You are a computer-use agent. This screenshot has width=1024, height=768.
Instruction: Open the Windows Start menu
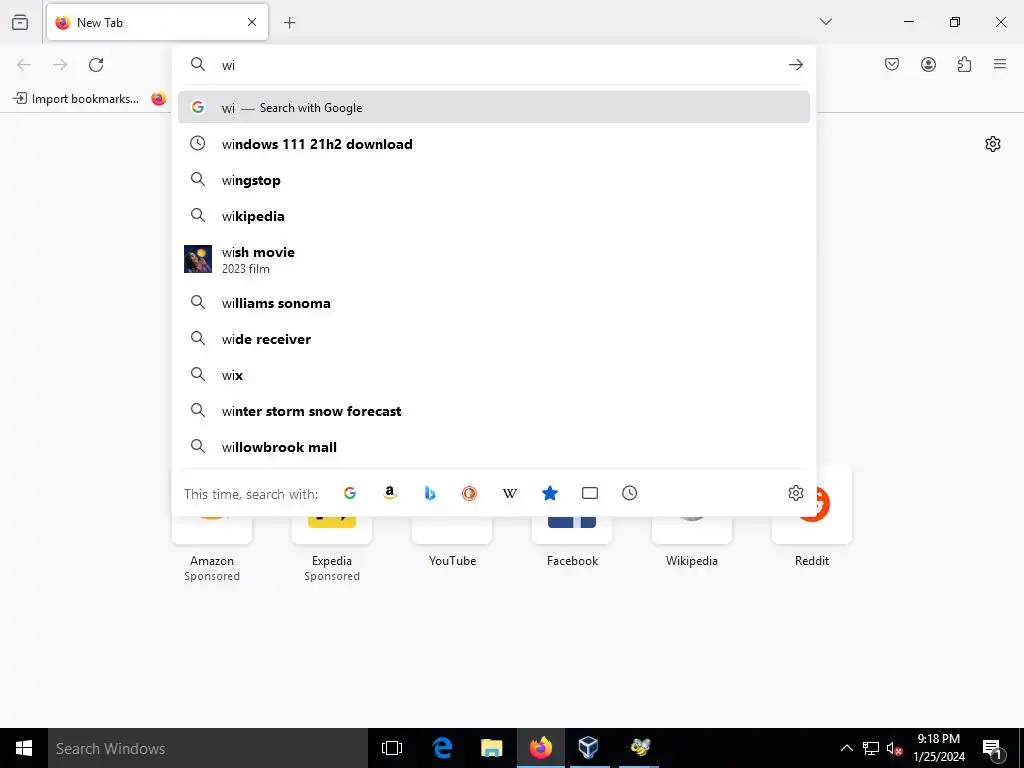24,748
